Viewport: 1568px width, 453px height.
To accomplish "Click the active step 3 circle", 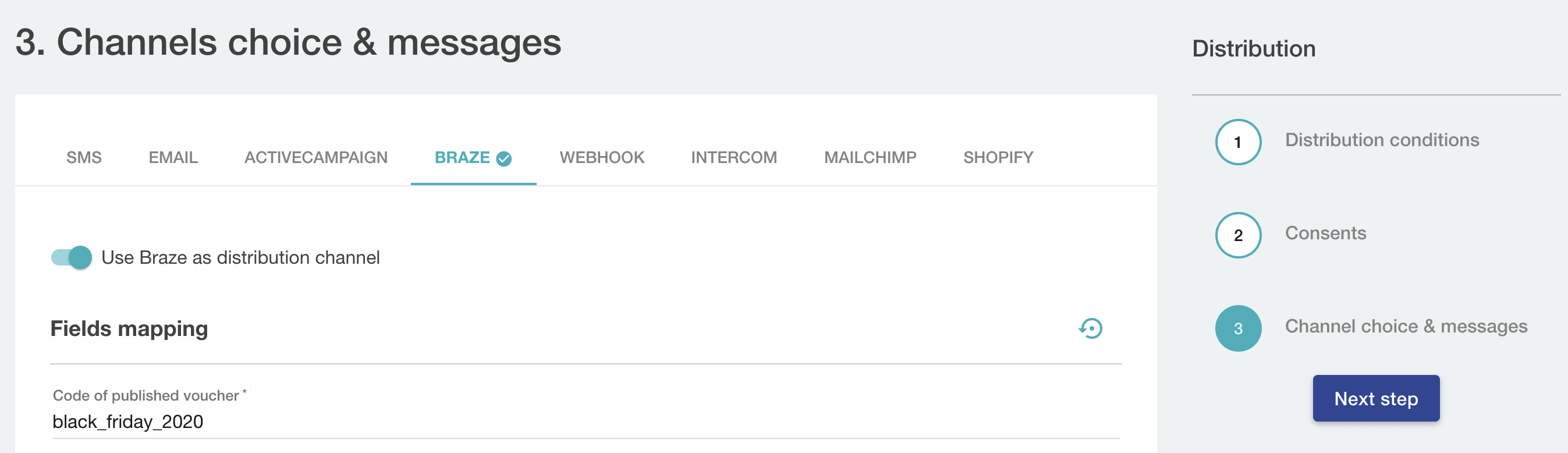I will (x=1237, y=328).
